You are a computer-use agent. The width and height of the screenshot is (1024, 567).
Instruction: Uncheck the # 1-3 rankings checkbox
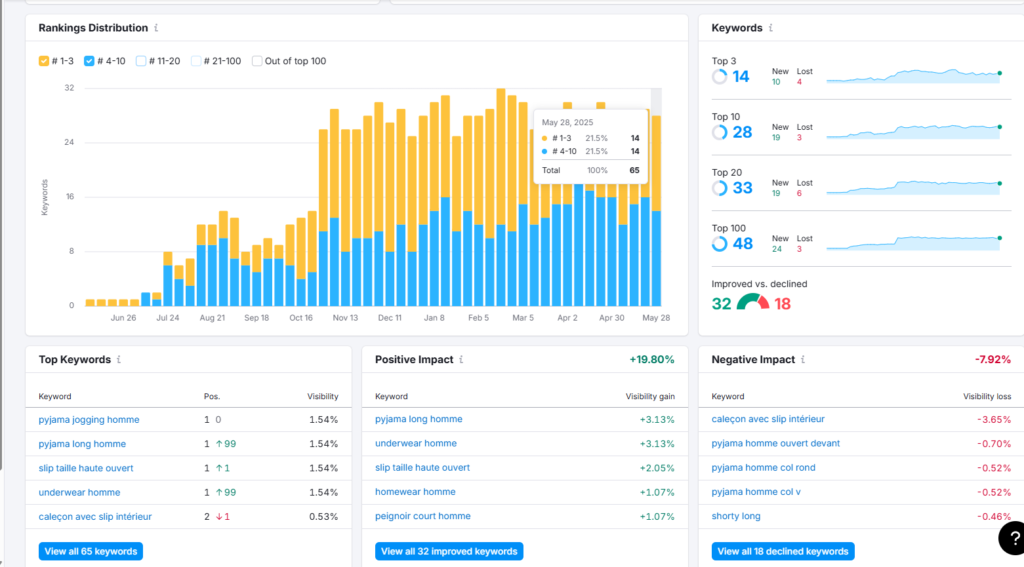click(x=44, y=61)
